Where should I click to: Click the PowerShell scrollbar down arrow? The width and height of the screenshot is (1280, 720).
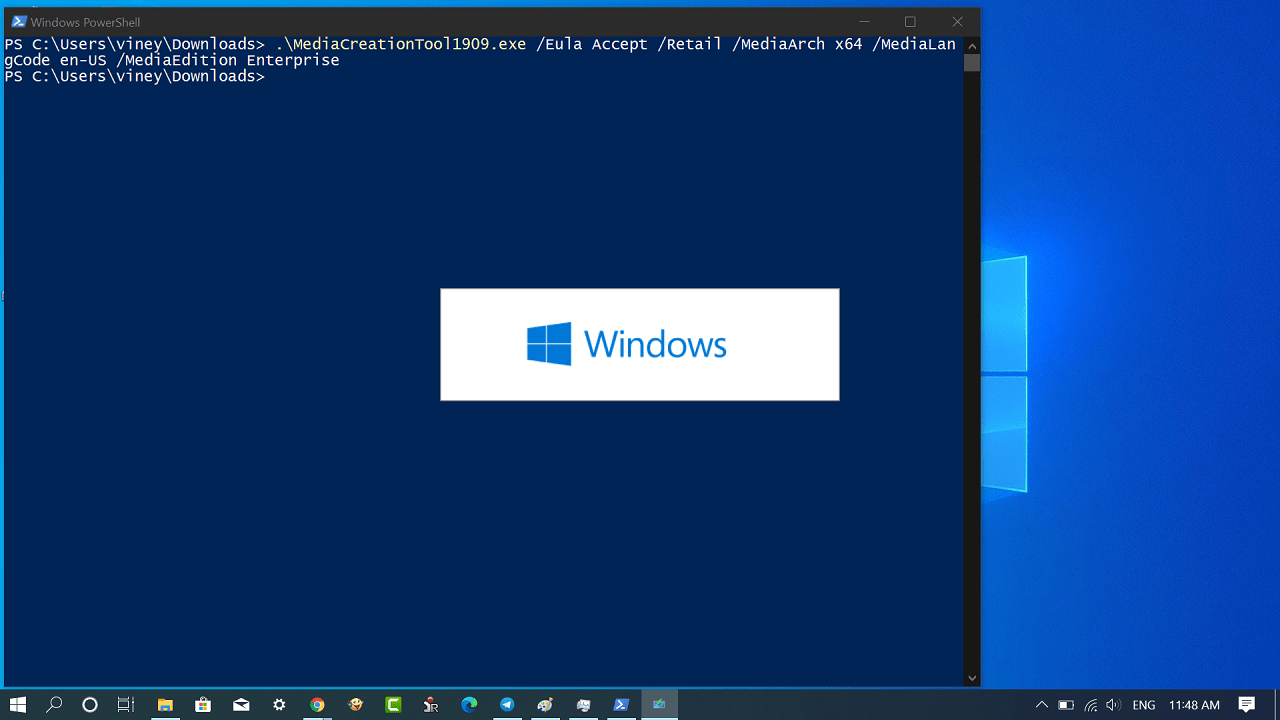(972, 678)
